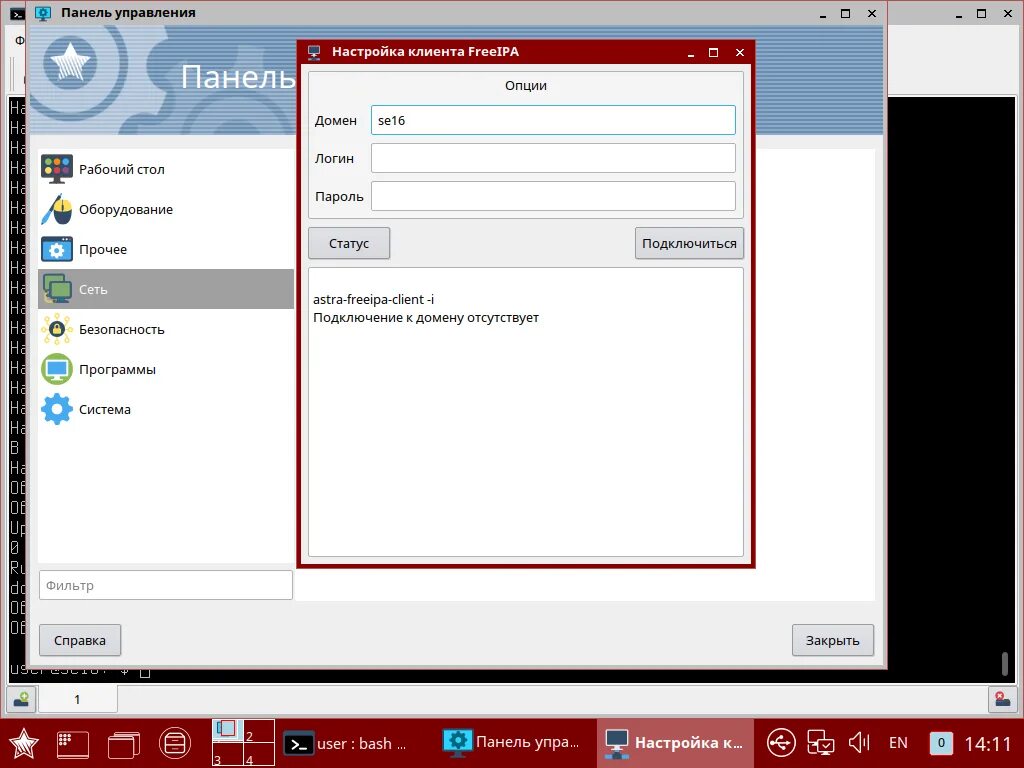Click the taskbar stacked windows icon
This screenshot has width=1024, height=768.
124,743
